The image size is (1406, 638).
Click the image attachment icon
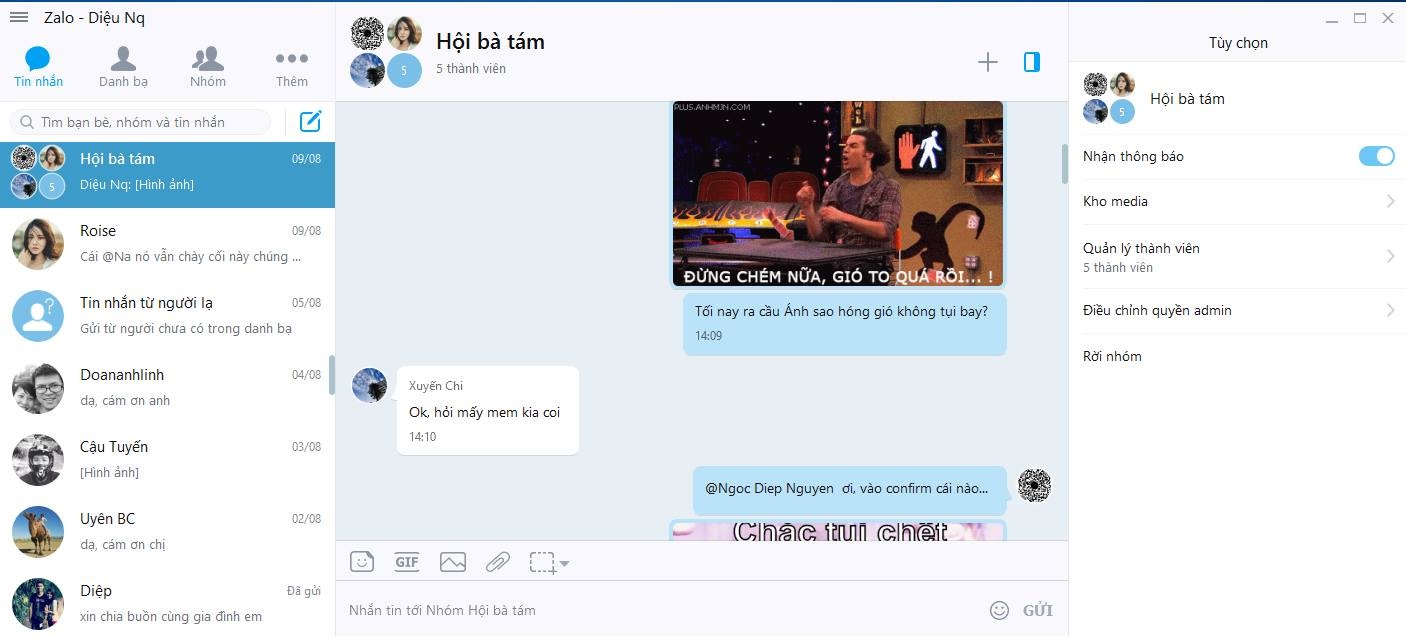coord(452,562)
